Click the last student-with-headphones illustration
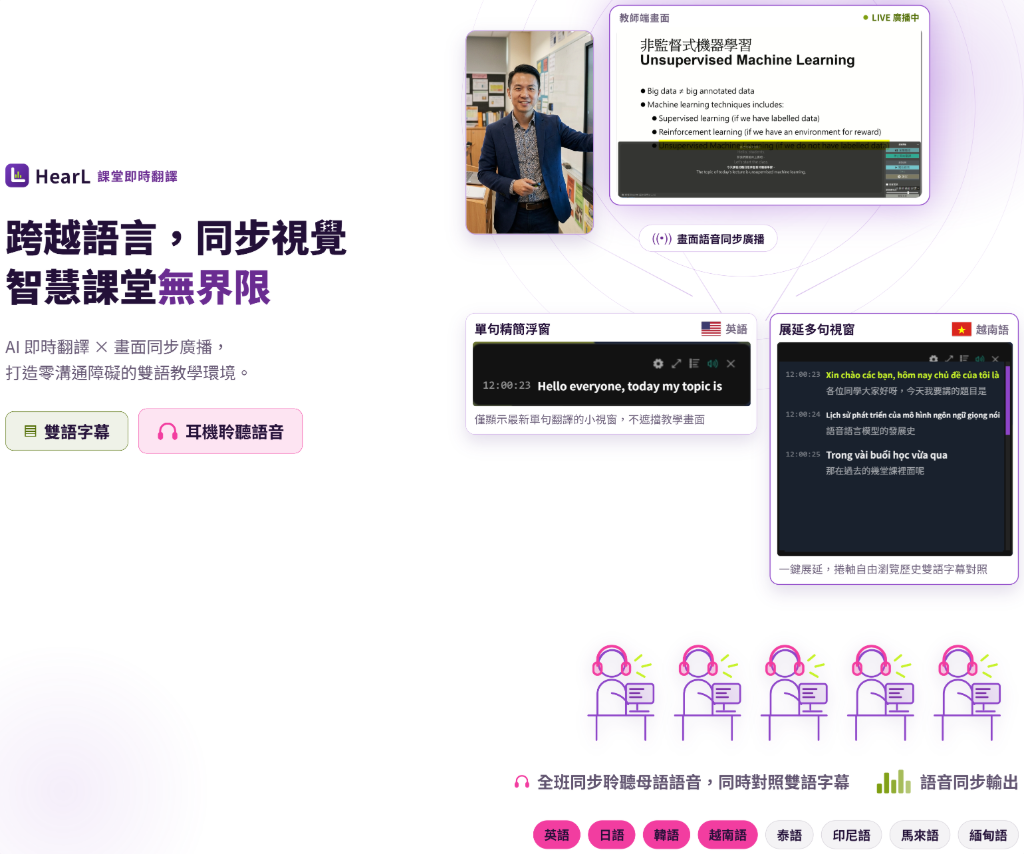This screenshot has height=854, width=1024. coord(967,693)
